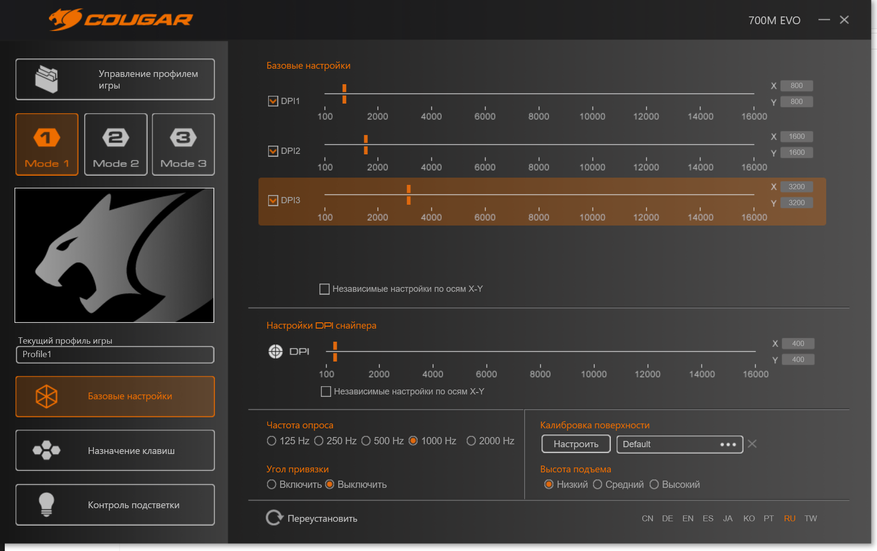
Task: Switch language to DE
Action: pos(667,519)
